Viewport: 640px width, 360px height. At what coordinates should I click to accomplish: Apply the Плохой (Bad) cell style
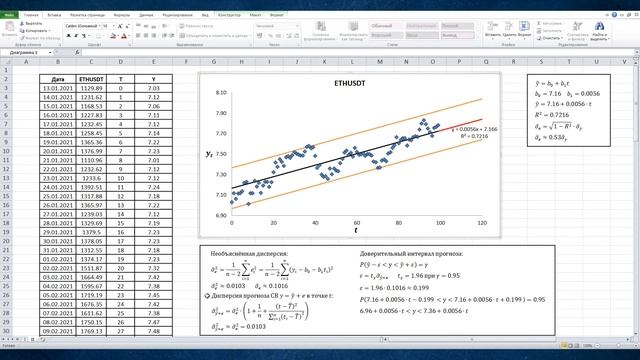tap(457, 26)
